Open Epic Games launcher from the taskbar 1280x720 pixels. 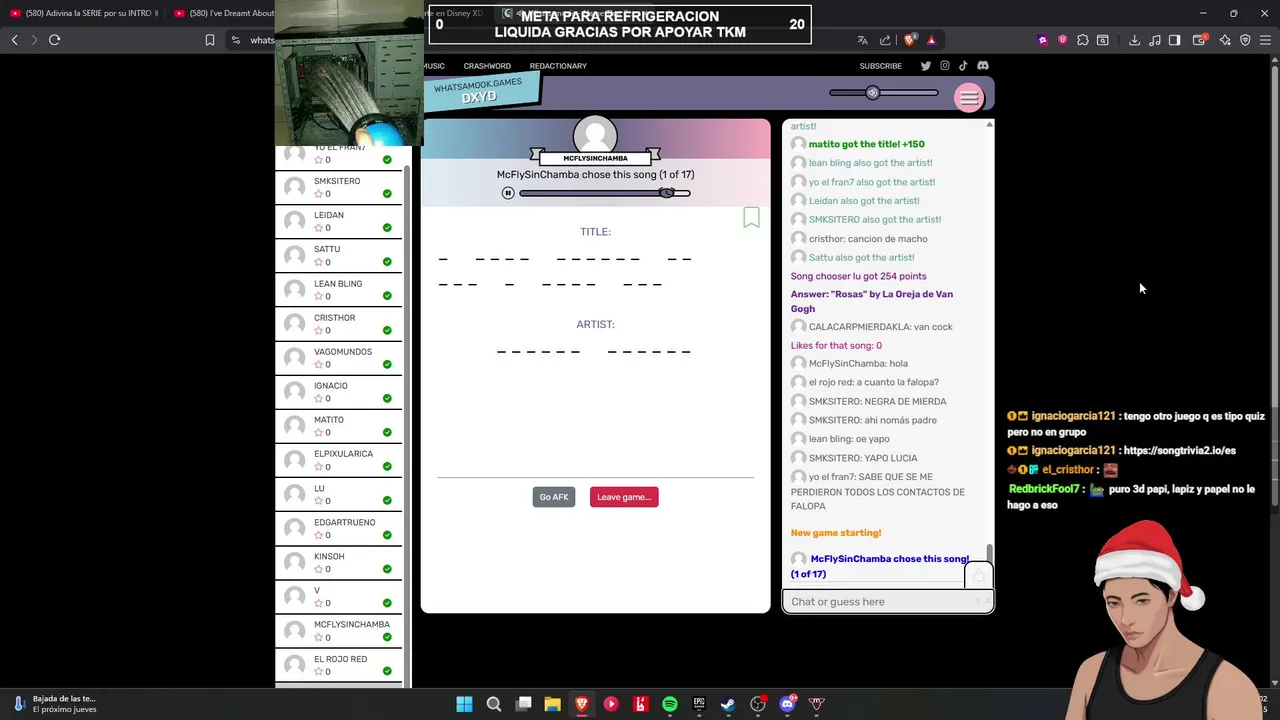coord(699,704)
